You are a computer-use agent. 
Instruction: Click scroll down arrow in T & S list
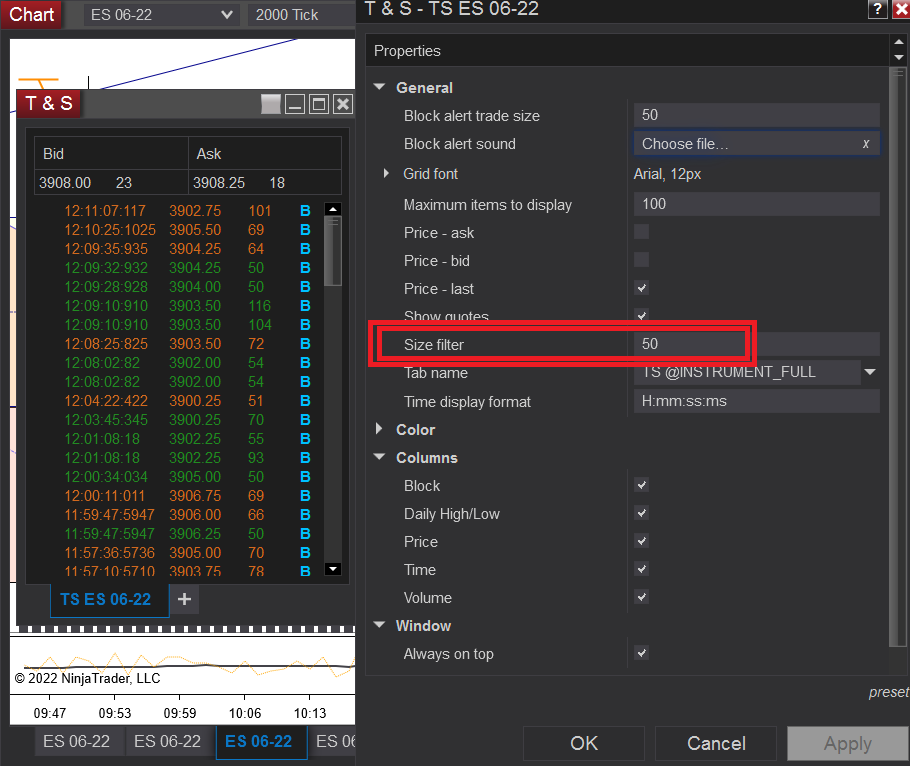tap(333, 569)
